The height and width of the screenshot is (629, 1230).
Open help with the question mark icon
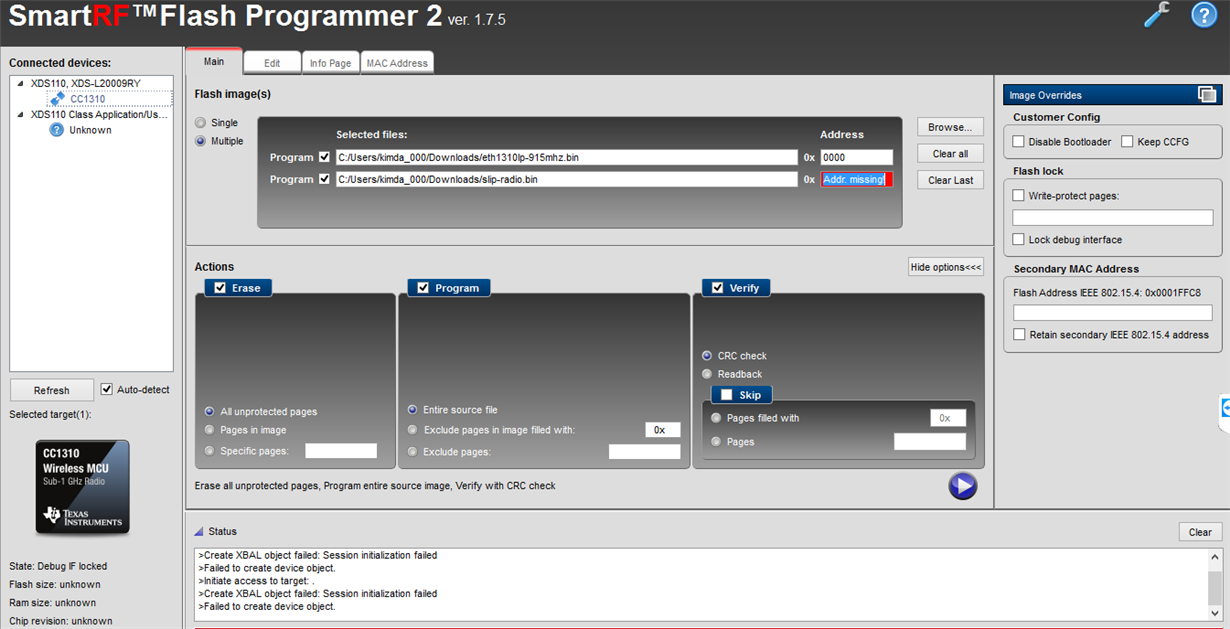tap(1204, 15)
